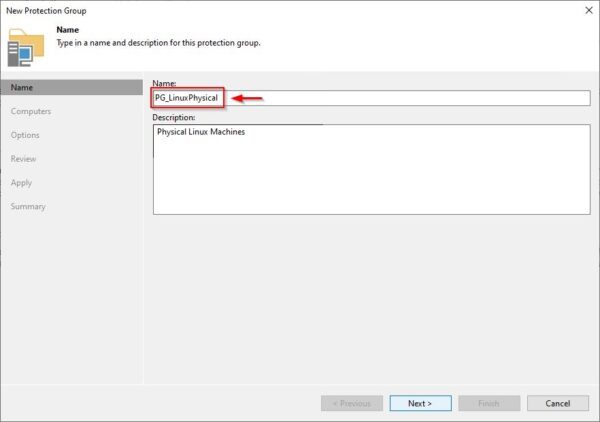This screenshot has height=422, width=600.
Task: Close the New Protection Group dialog
Action: click(x=589, y=10)
